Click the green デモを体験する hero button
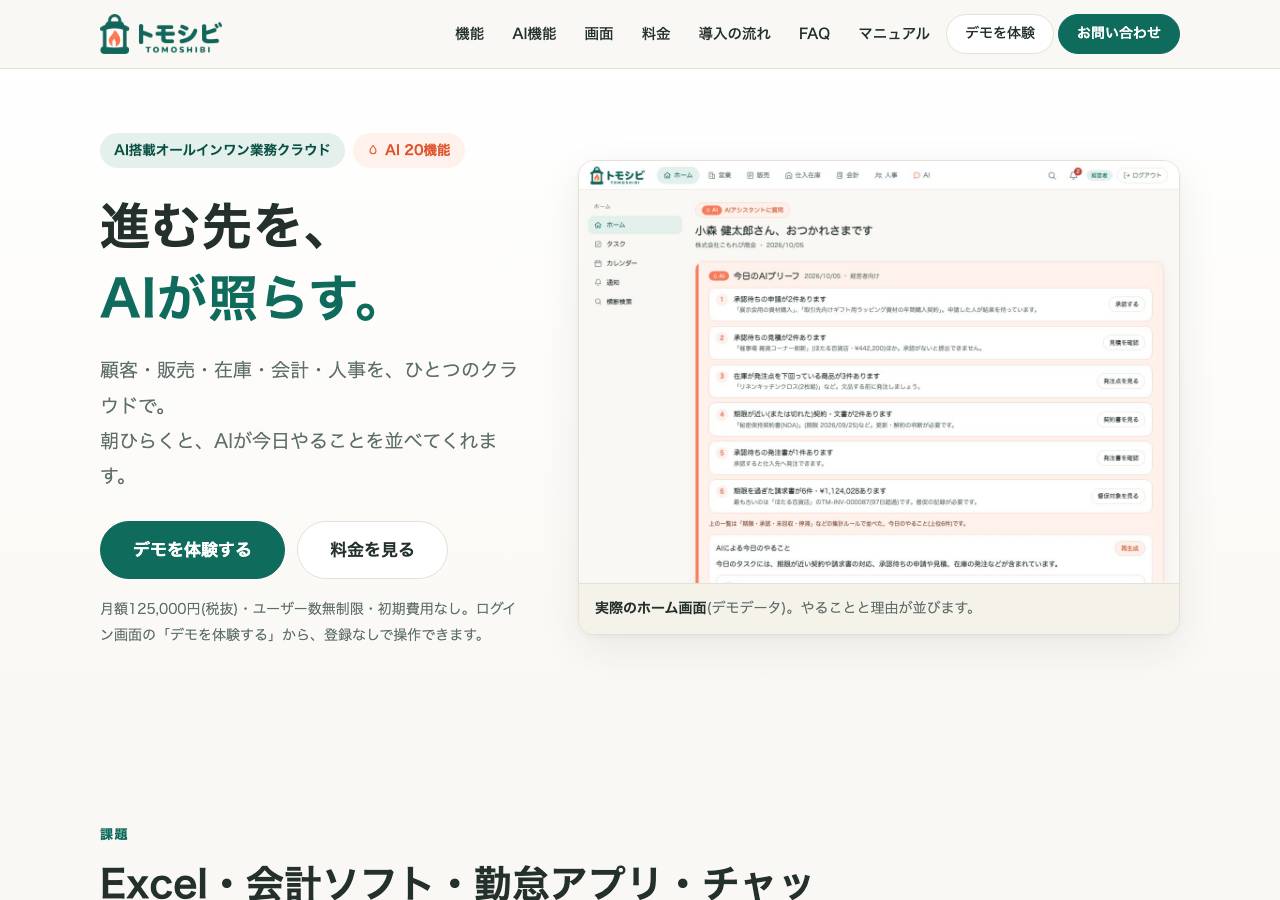 [192, 550]
